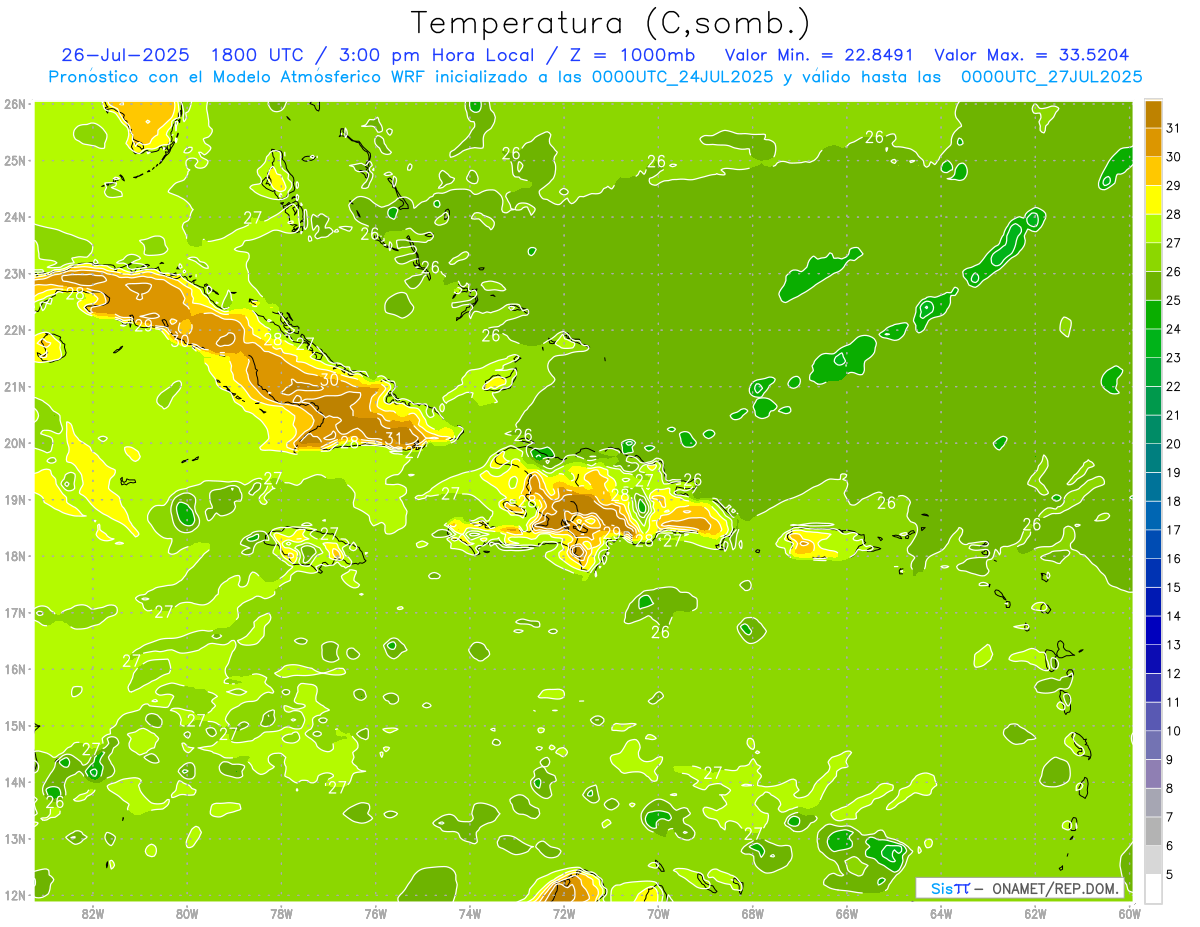
Task: Click the 17N latitude axis label
Action: click(x=14, y=612)
